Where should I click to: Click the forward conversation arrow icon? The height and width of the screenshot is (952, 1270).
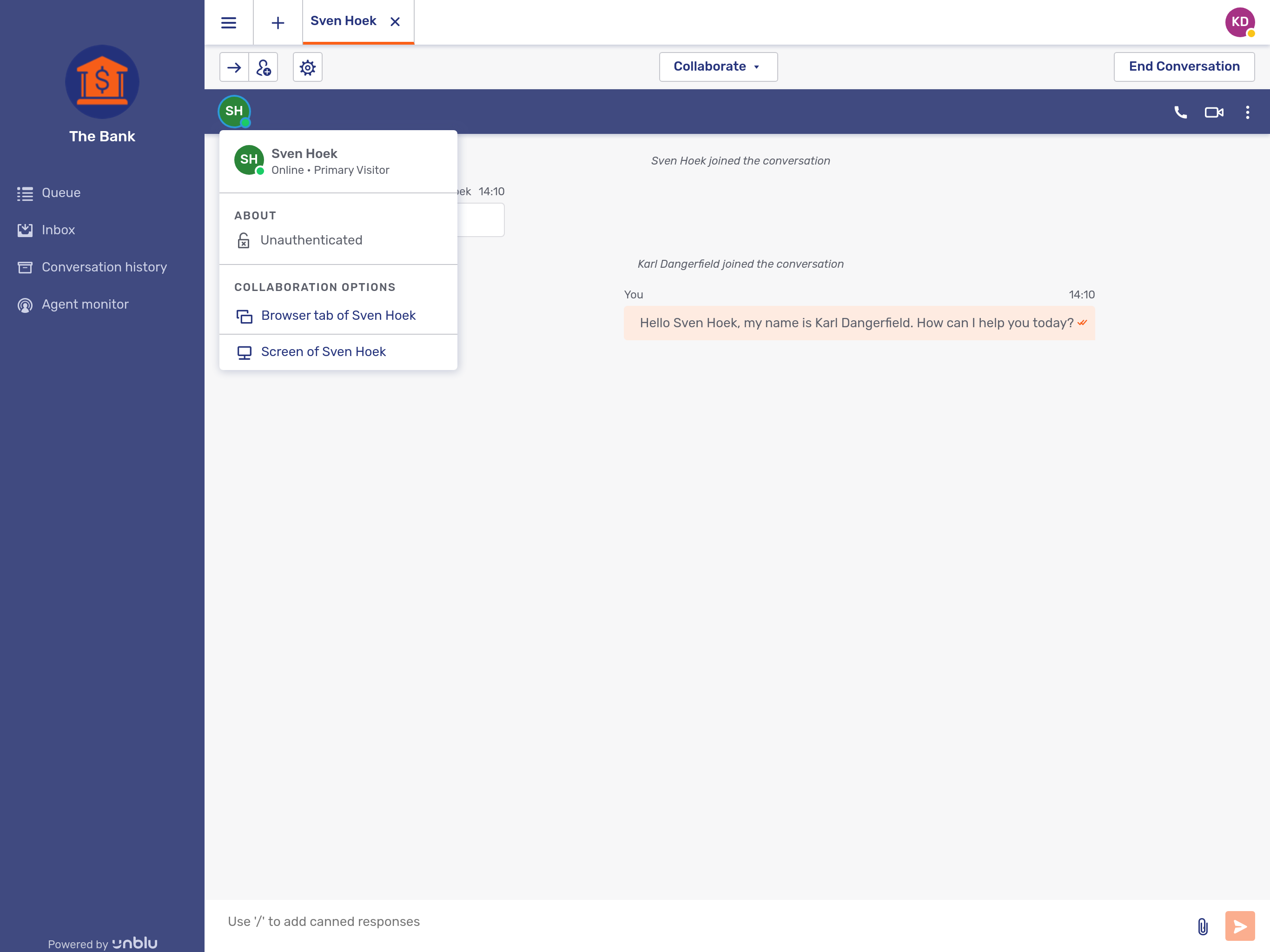pyautogui.click(x=234, y=68)
